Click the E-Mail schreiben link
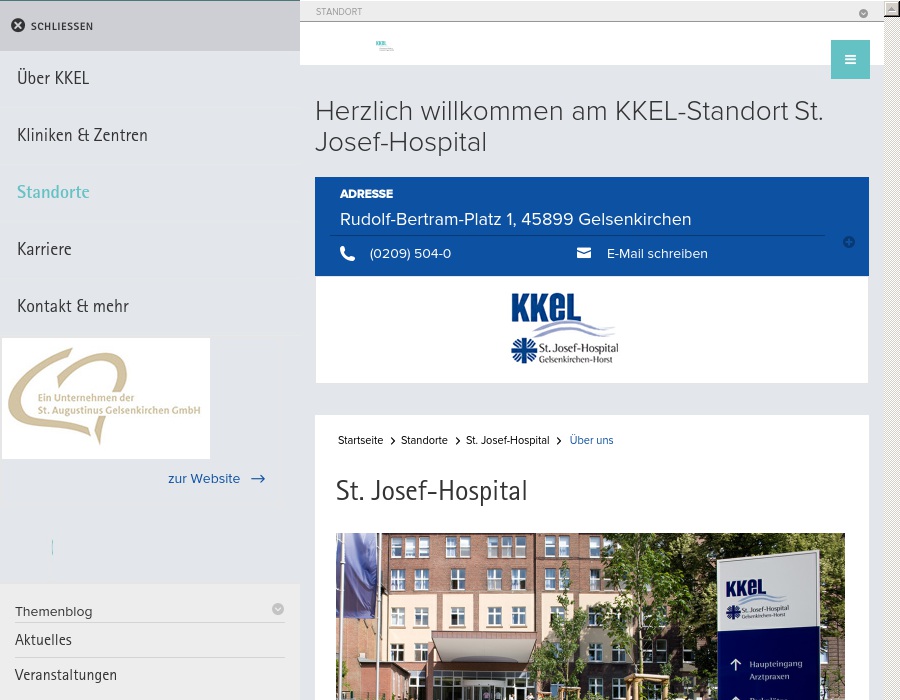 click(657, 253)
